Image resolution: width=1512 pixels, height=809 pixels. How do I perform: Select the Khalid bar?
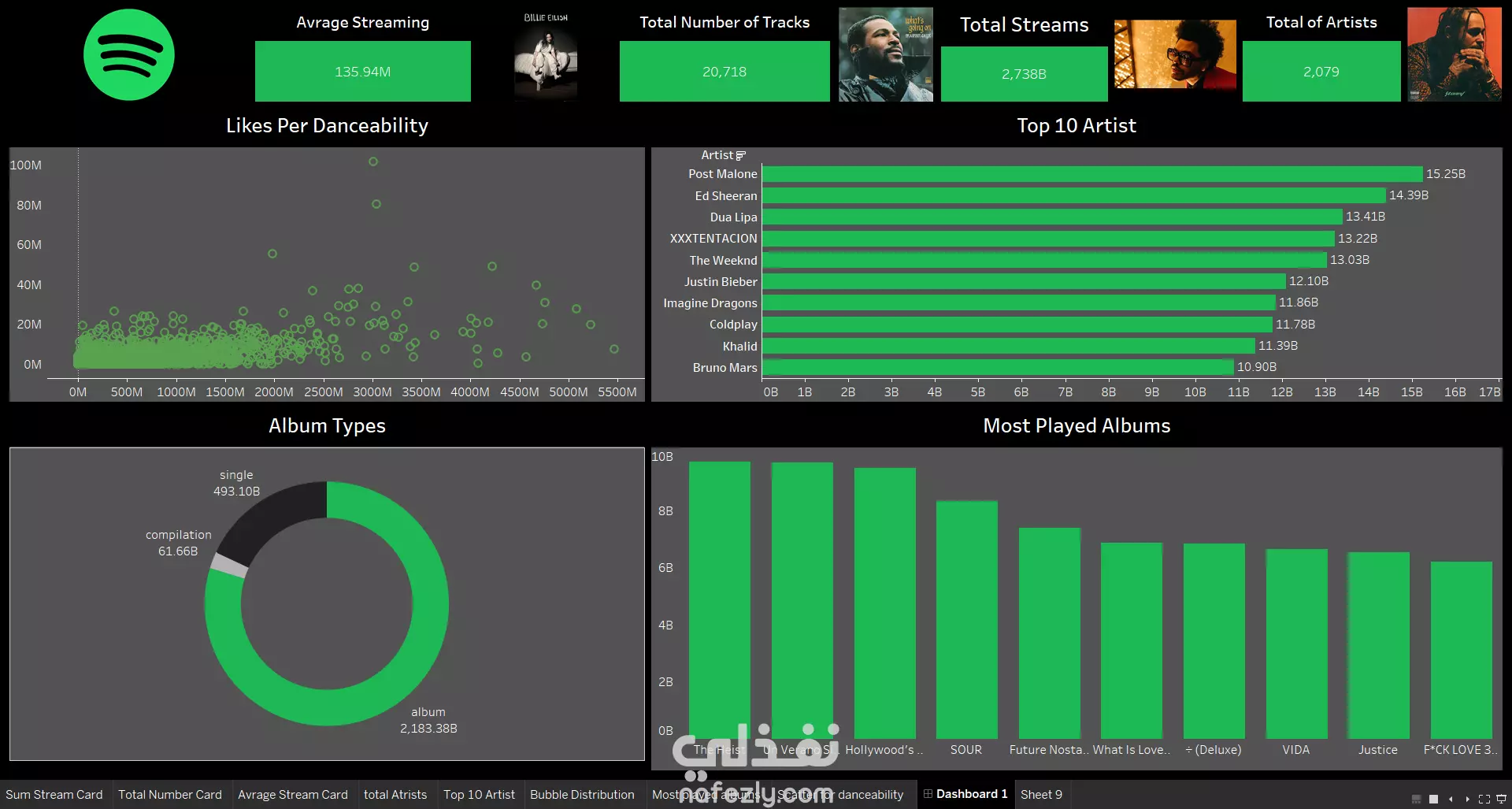pos(1009,346)
